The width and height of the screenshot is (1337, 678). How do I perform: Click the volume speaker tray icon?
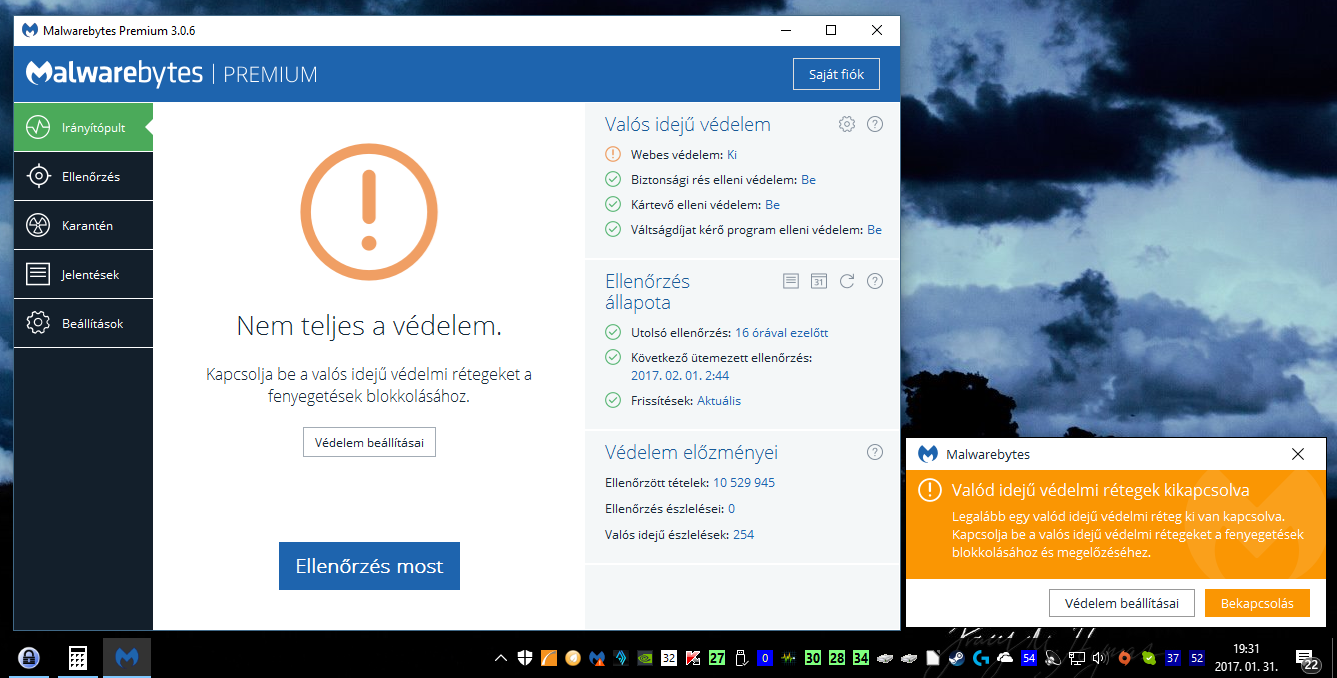pos(1100,658)
